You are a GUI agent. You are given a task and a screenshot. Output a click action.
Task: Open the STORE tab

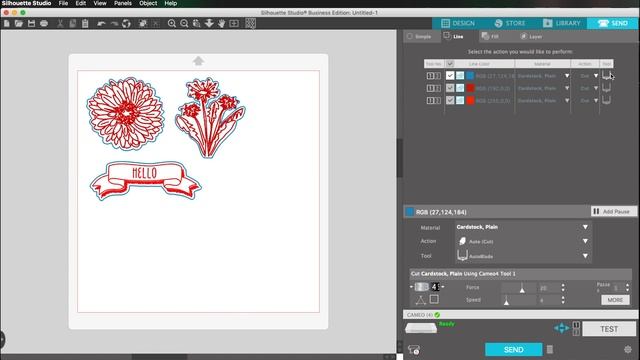click(x=510, y=23)
